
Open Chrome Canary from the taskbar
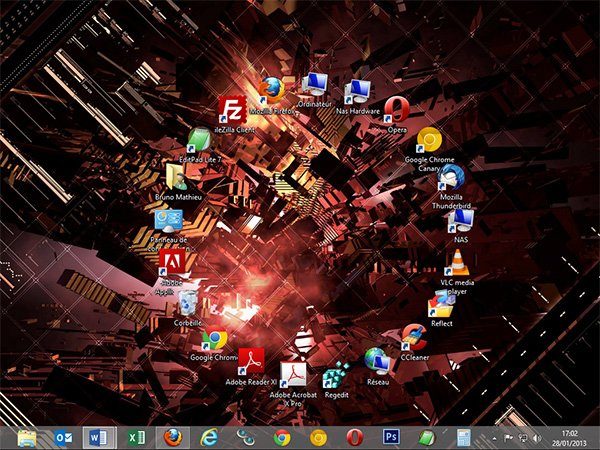(318, 437)
